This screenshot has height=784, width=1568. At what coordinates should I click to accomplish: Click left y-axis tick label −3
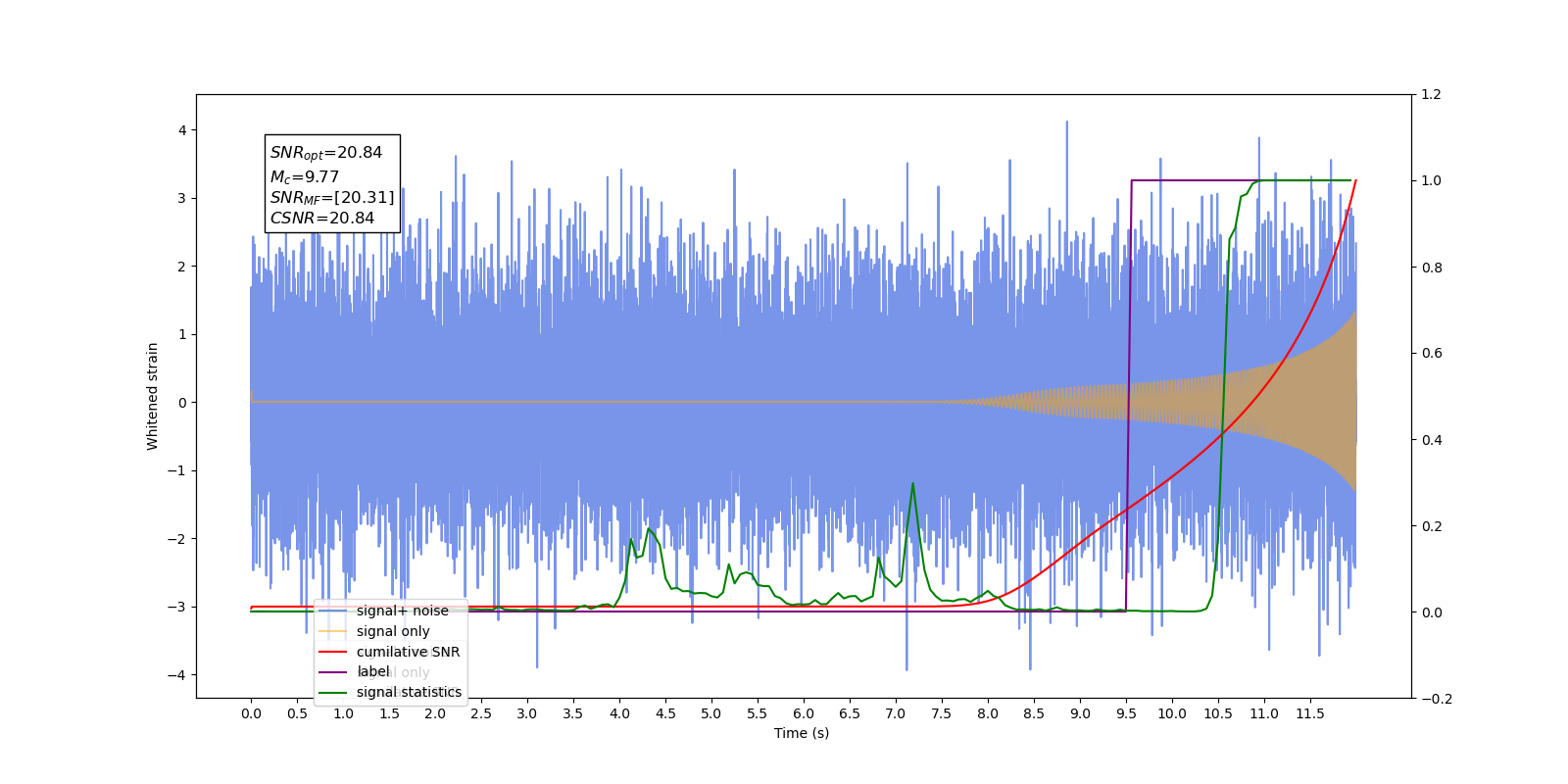tap(178, 607)
